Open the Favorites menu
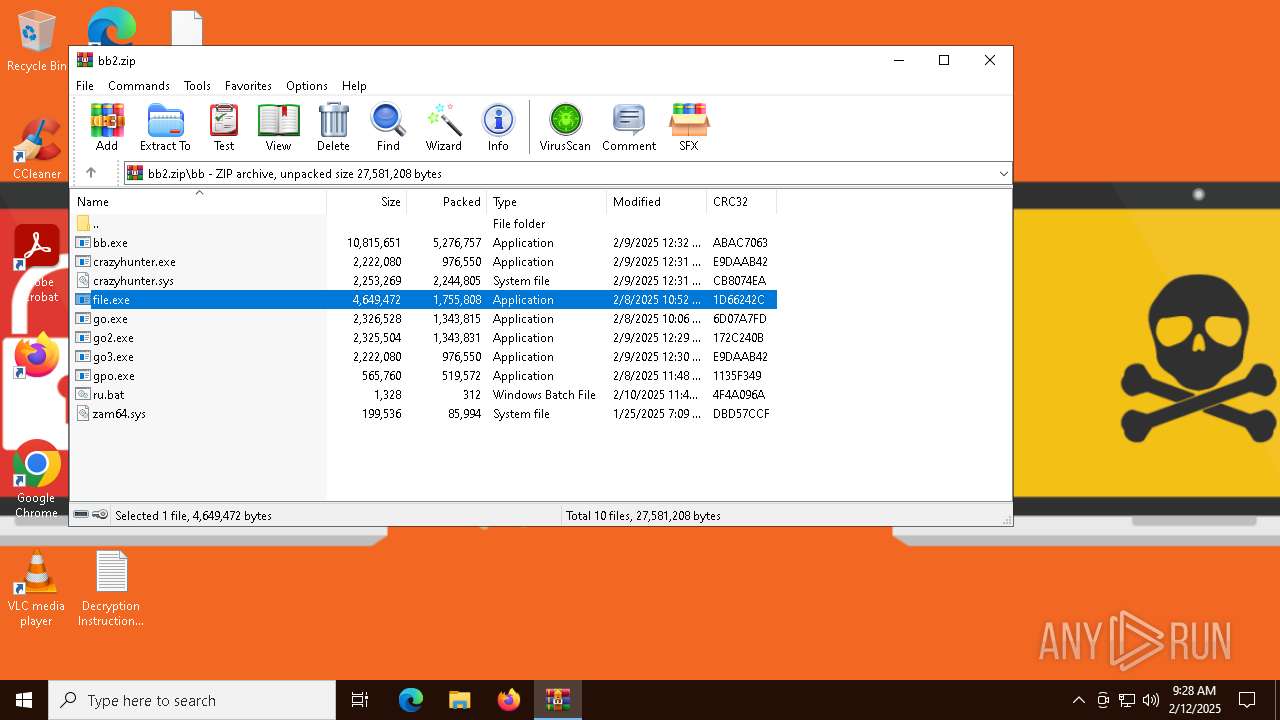This screenshot has height=720, width=1280. tap(248, 86)
